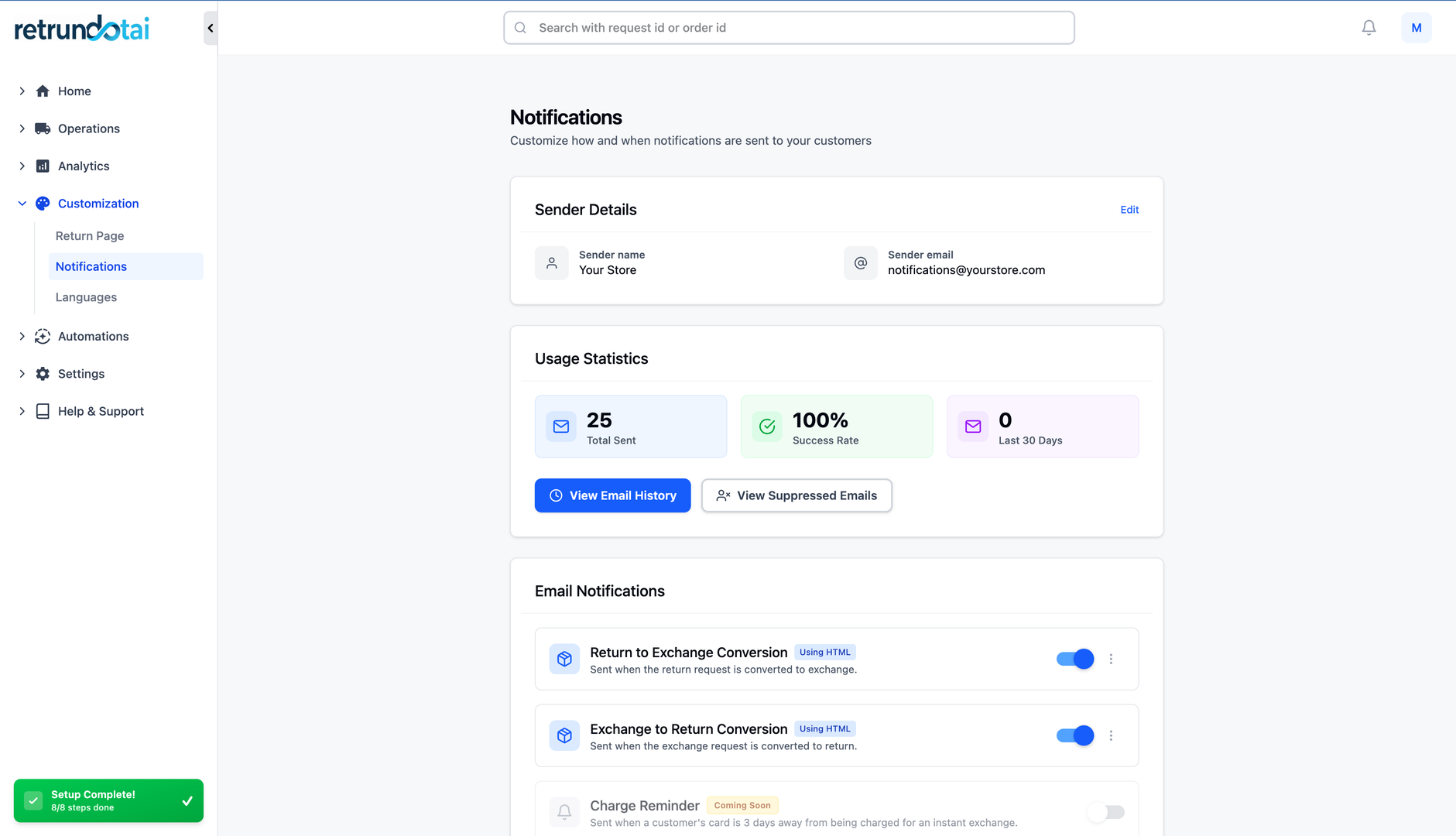Viewport: 1456px width, 836px height.
Task: Click the retrundo.ai logo
Action: tap(82, 29)
